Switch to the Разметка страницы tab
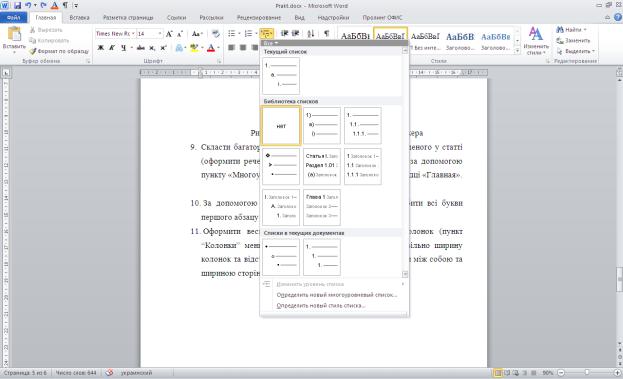 128,17
